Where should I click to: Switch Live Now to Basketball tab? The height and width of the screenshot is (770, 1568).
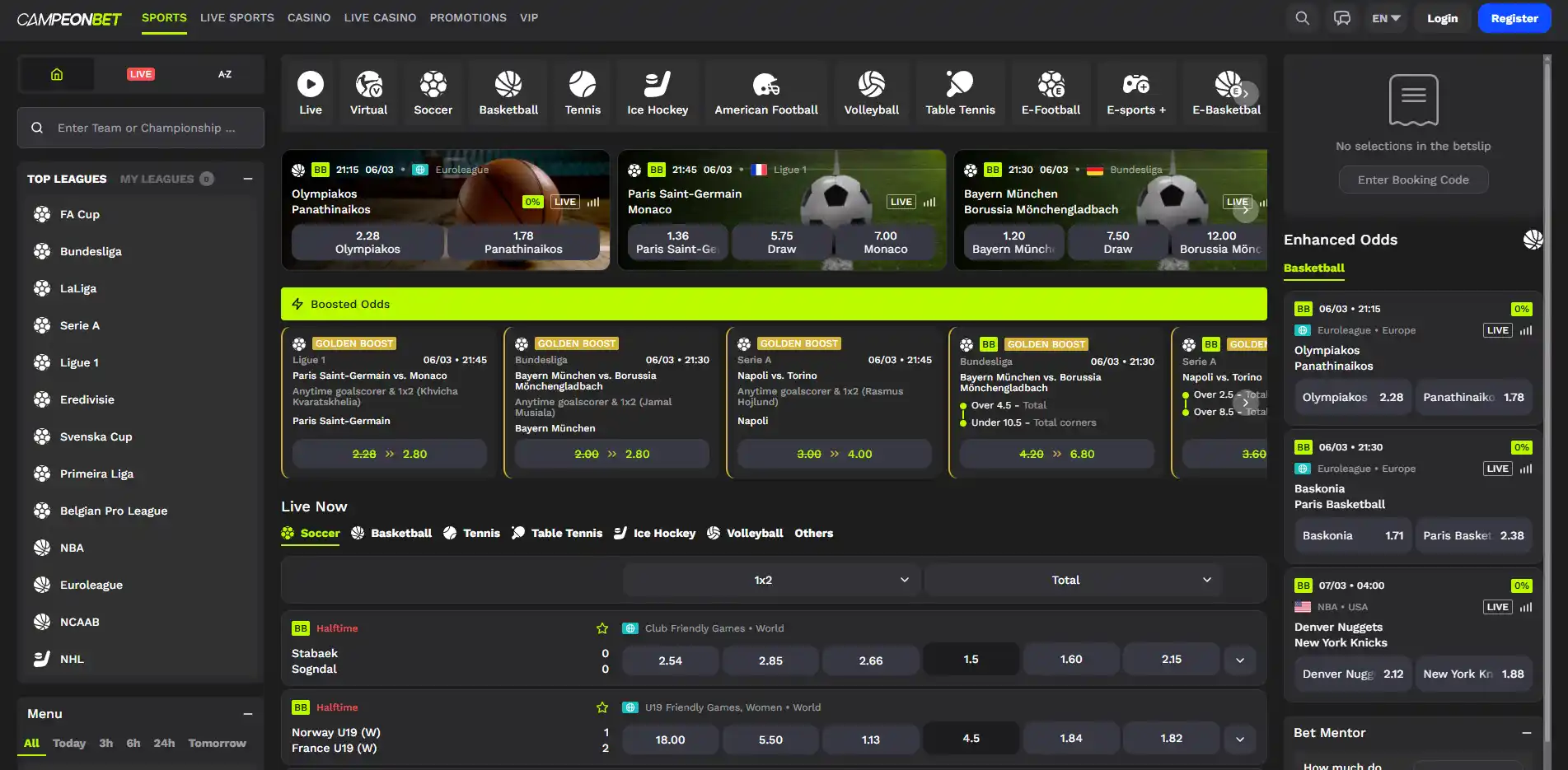coord(391,534)
